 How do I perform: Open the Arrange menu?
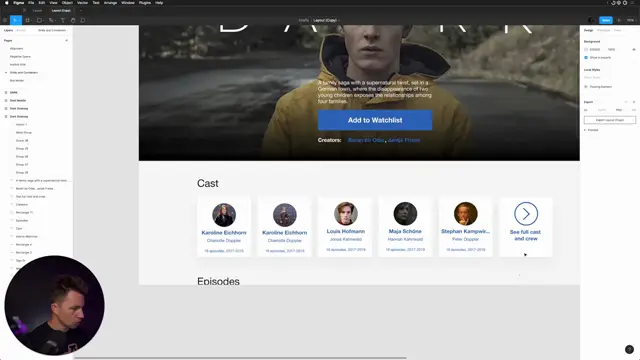click(110, 2)
